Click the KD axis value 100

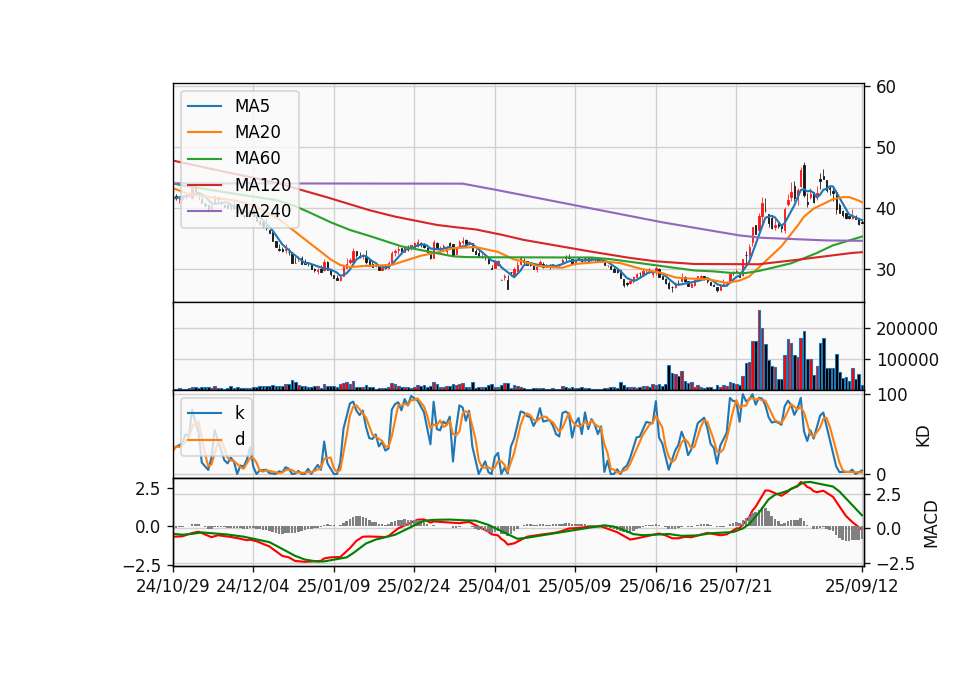click(891, 396)
